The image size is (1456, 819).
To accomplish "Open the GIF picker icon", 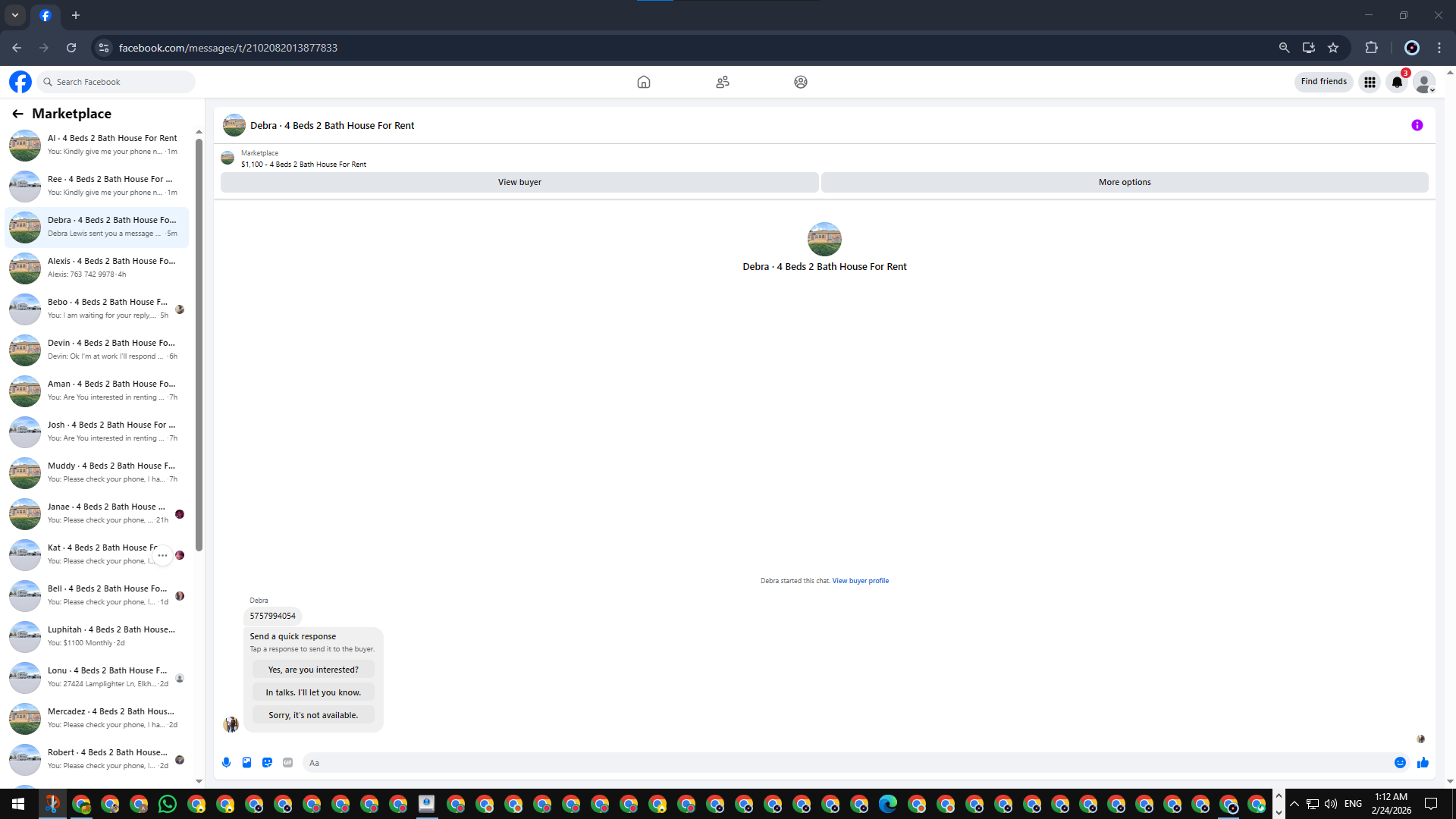I will 287,763.
